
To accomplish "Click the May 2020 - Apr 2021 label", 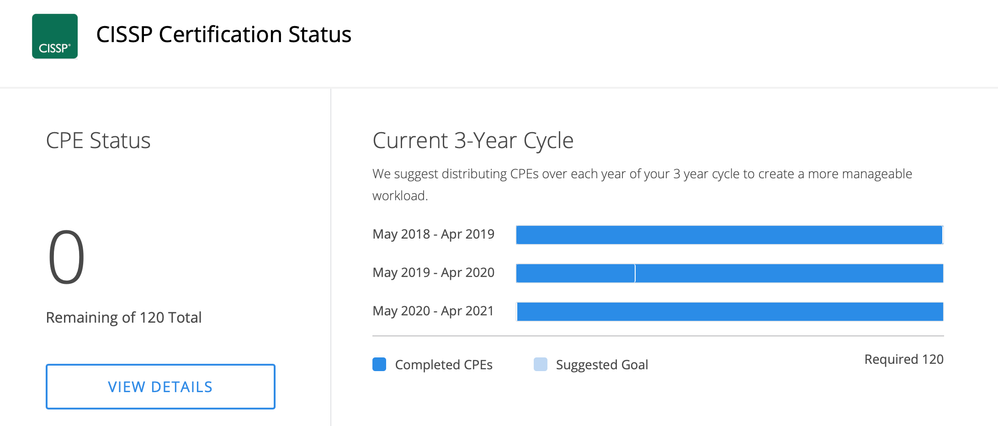I will (433, 311).
